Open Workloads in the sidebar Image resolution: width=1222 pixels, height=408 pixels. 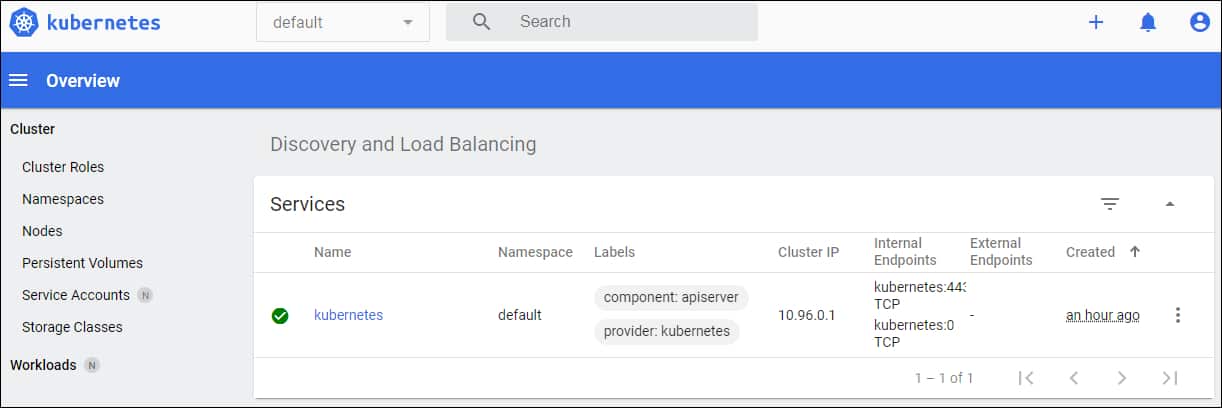click(x=43, y=365)
